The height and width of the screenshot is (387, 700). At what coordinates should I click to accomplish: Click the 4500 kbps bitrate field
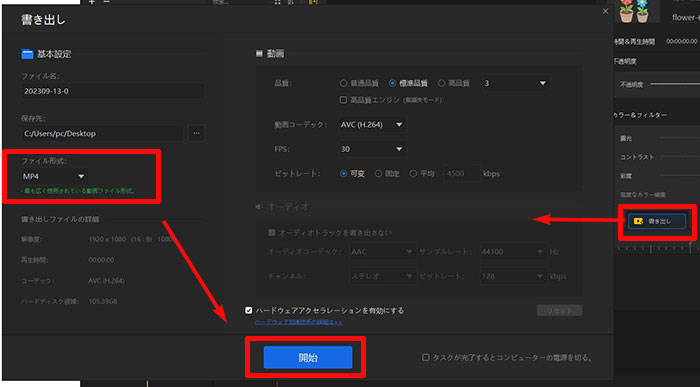tap(462, 174)
